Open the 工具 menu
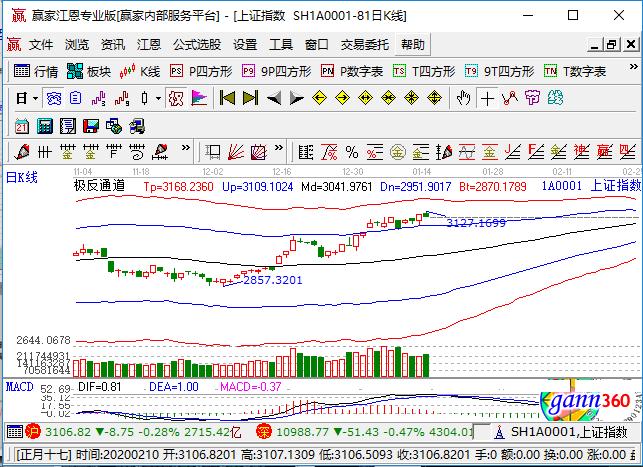The image size is (643, 467). pyautogui.click(x=280, y=44)
